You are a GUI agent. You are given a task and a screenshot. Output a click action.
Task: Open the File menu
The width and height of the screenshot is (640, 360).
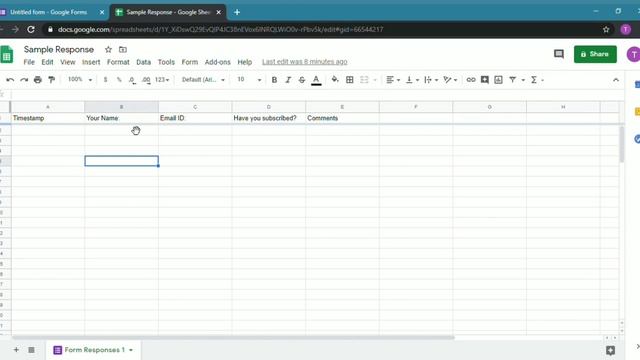pyautogui.click(x=29, y=62)
